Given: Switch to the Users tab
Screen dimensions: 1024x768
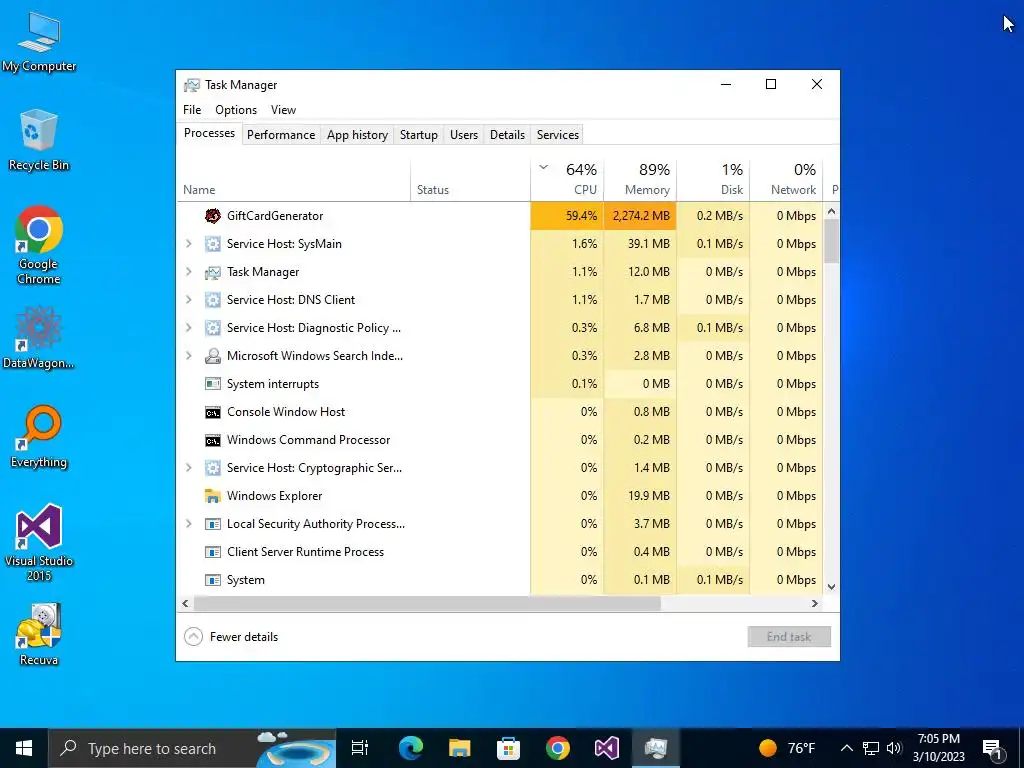Looking at the screenshot, I should tap(464, 135).
